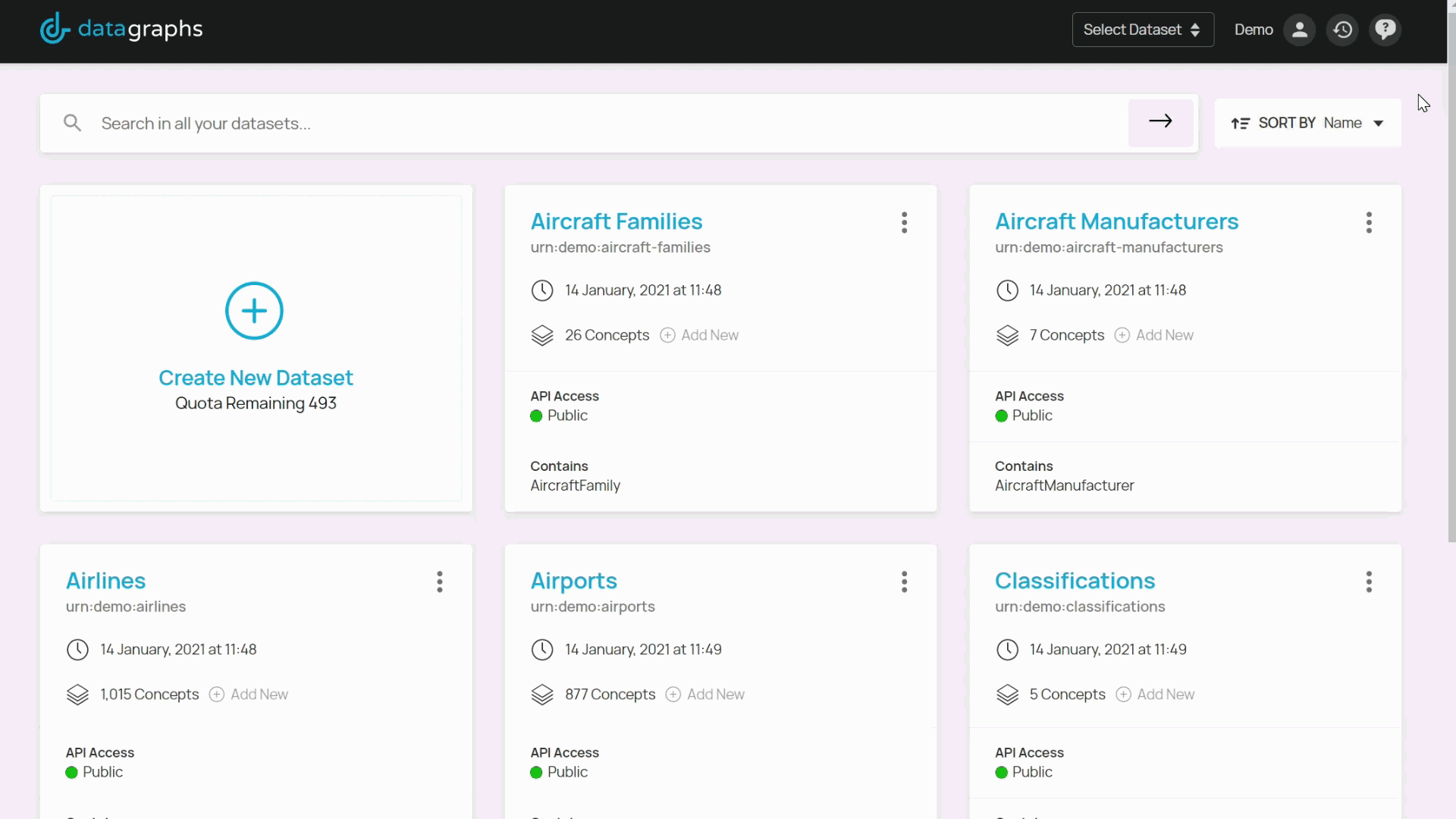Open Classifications card options menu

tap(1368, 582)
